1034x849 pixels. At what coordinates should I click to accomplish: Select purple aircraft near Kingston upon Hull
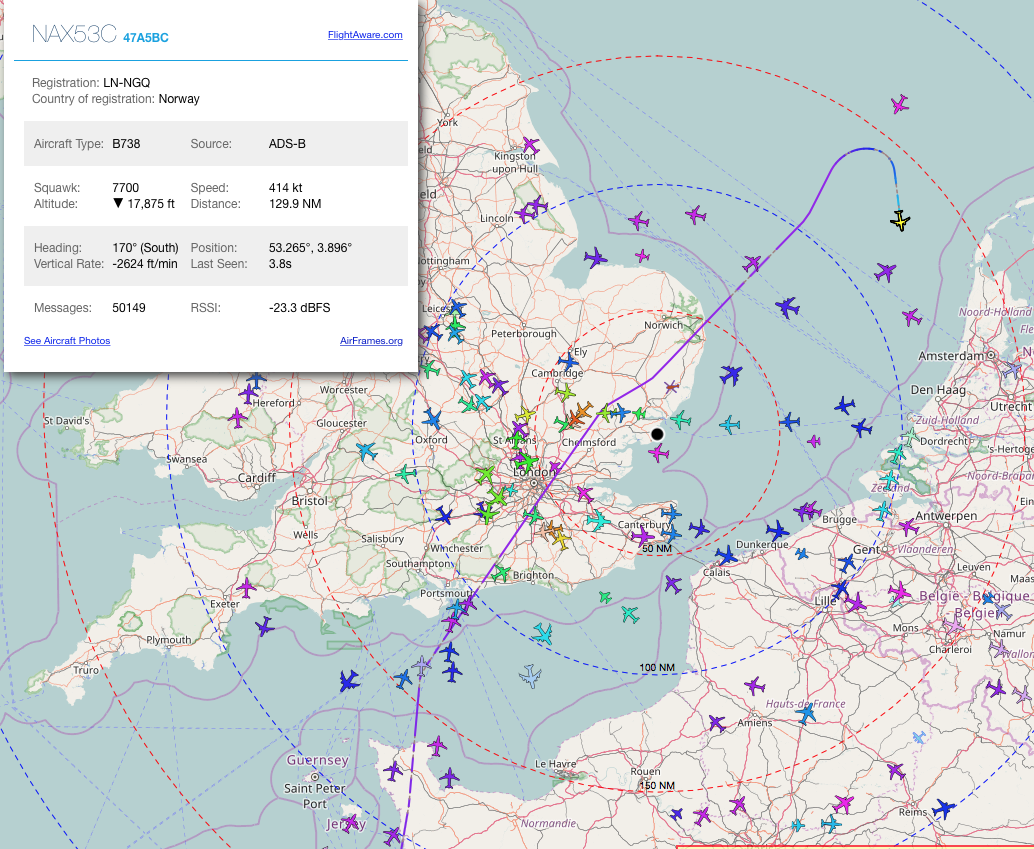point(531,145)
